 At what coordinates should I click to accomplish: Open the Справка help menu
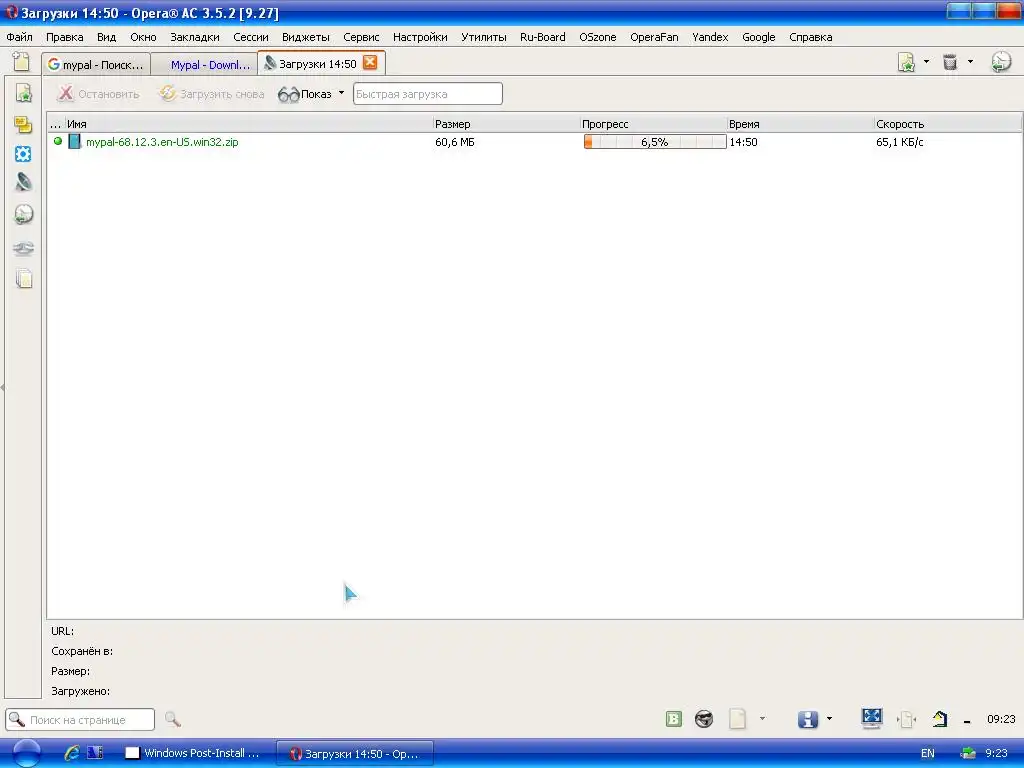coord(810,37)
